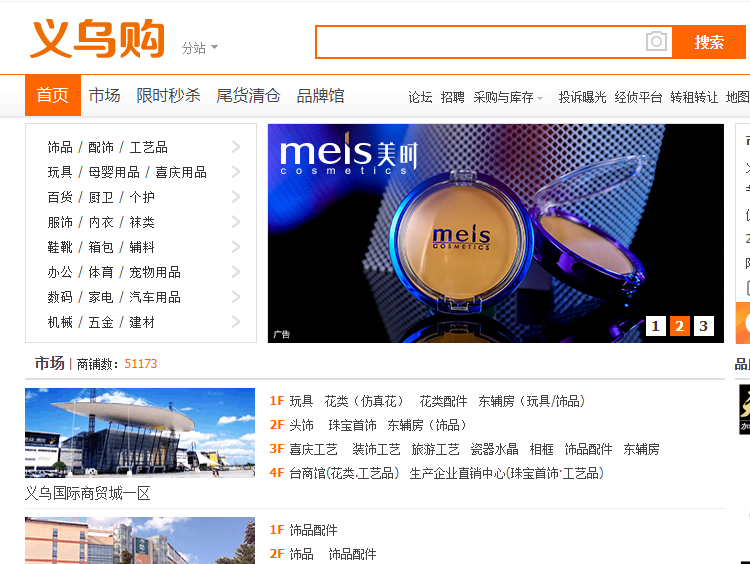Open the 品牌馆 tab
The width and height of the screenshot is (750, 564).
tap(320, 96)
